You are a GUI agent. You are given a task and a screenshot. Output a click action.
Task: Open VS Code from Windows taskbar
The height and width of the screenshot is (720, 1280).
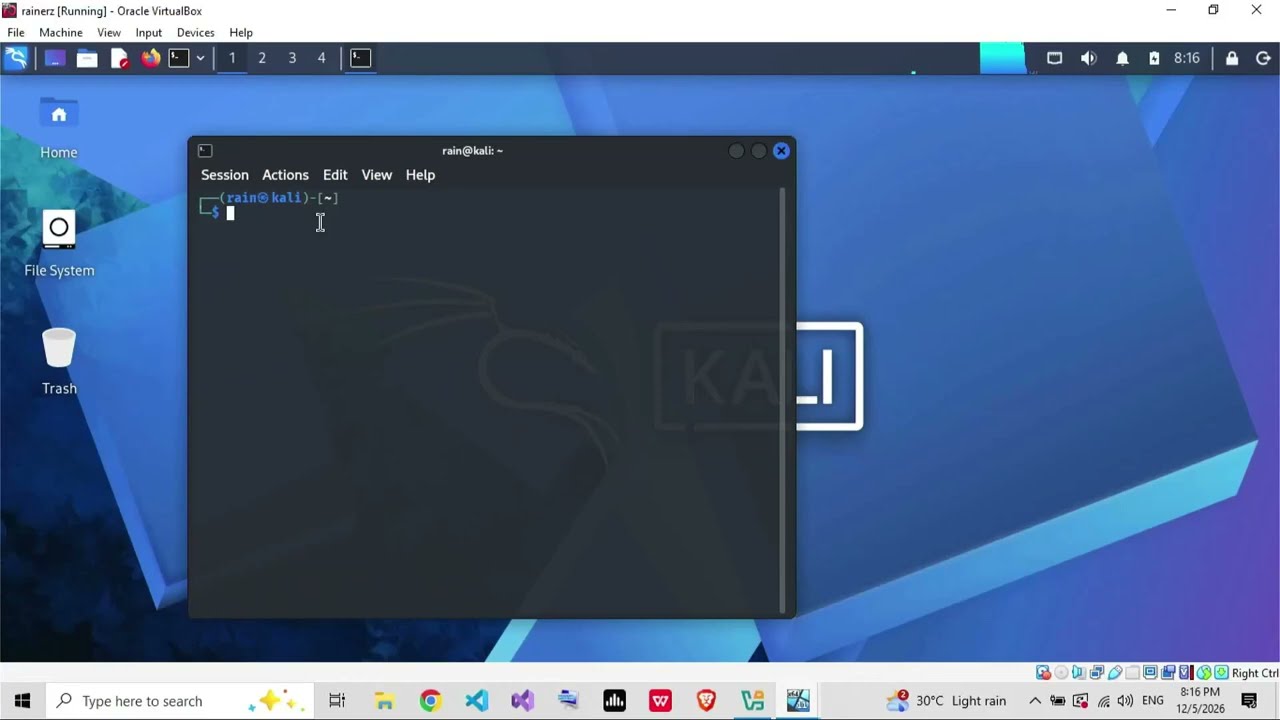pos(476,701)
